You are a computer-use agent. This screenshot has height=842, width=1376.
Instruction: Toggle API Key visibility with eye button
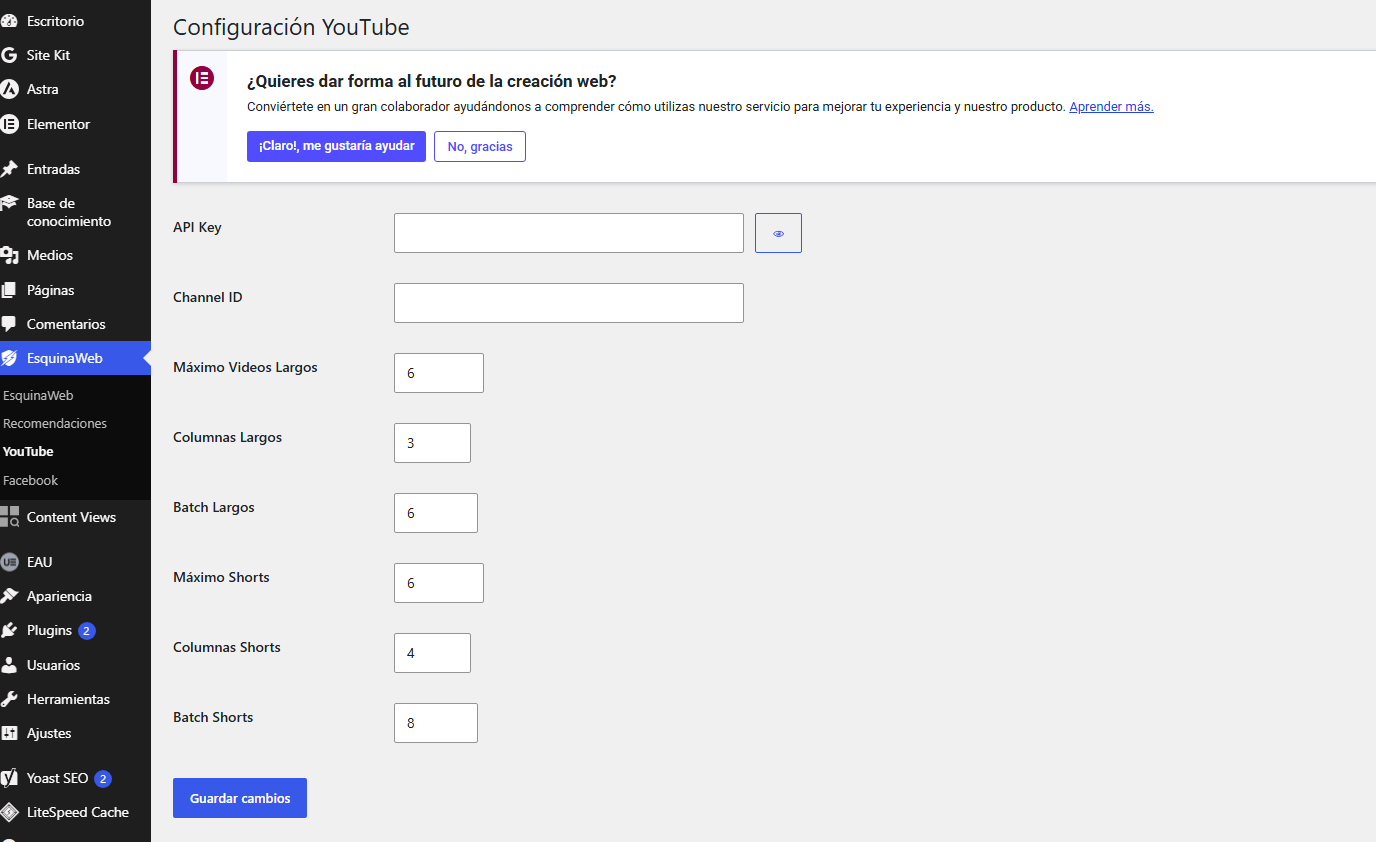pos(778,233)
